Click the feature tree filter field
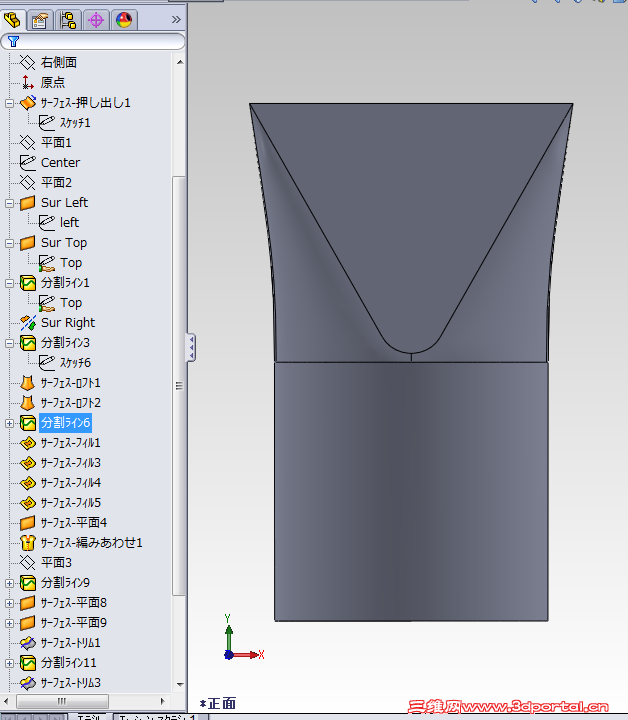Image resolution: width=628 pixels, height=720 pixels. click(x=93, y=42)
